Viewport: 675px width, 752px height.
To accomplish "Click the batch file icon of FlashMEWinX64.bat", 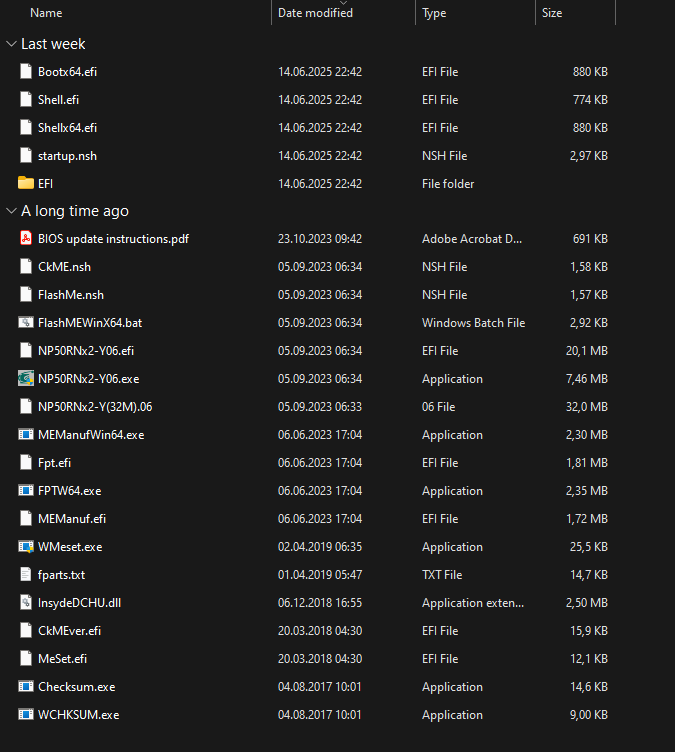I will pos(26,322).
